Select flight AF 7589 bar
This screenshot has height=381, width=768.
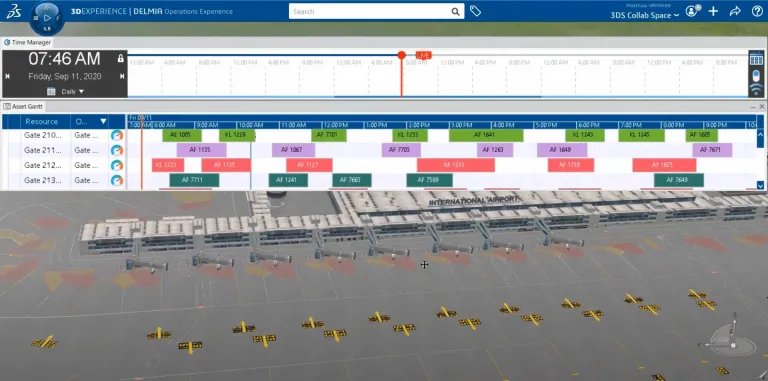pyautogui.click(x=430, y=180)
